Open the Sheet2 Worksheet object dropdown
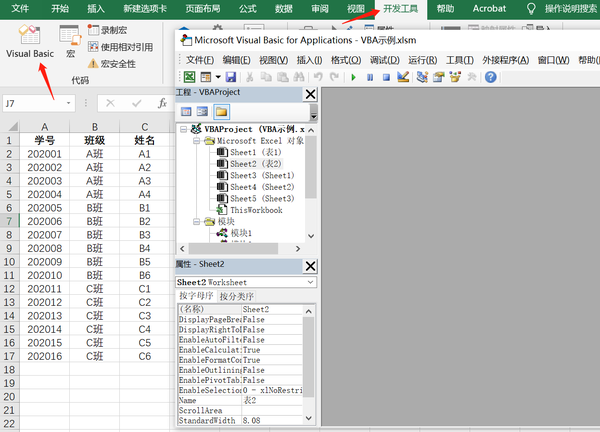The height and width of the screenshot is (432, 600). (x=311, y=282)
